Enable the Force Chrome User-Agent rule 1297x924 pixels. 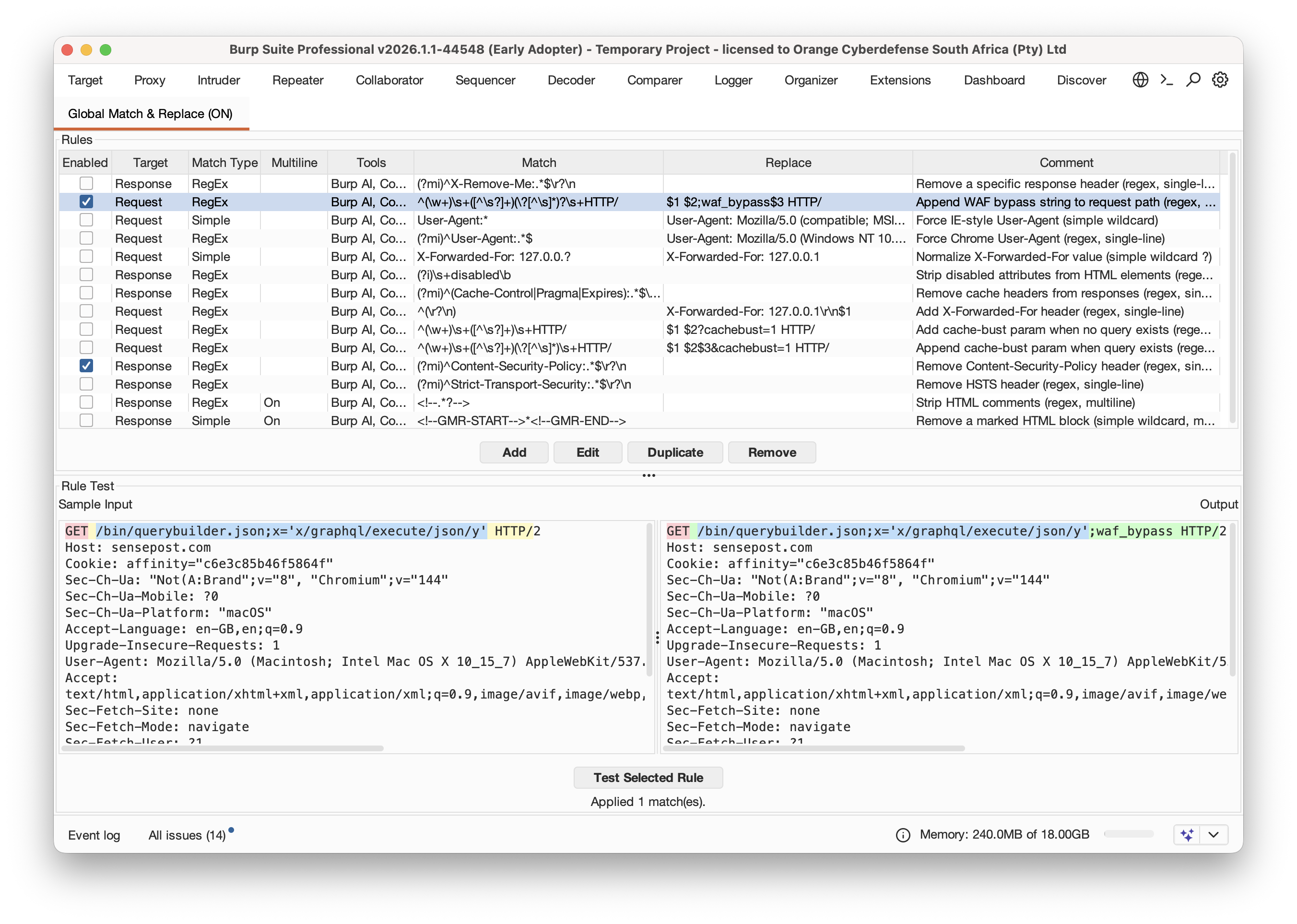tap(86, 238)
